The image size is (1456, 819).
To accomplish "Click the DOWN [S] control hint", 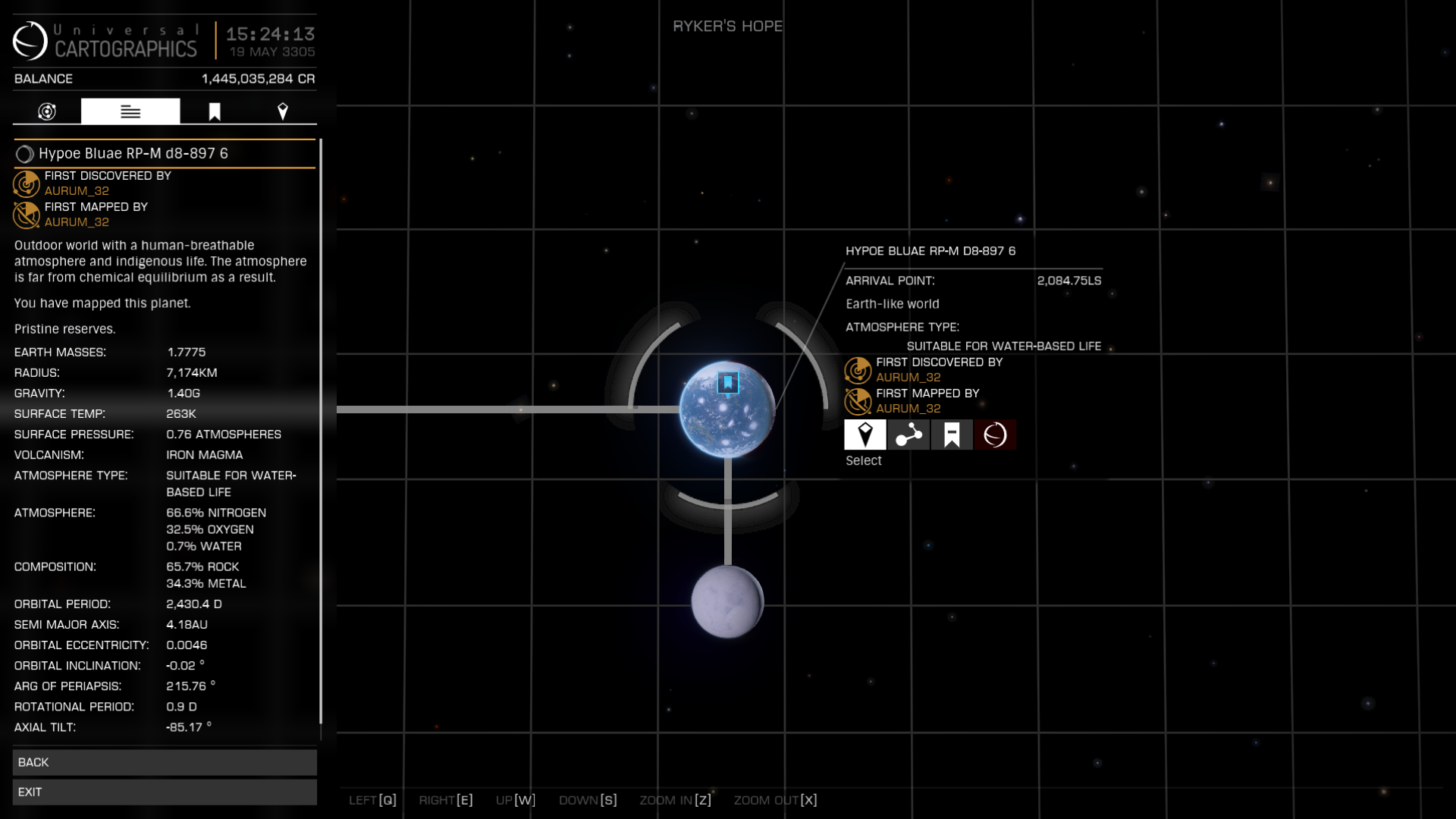I will coord(588,800).
